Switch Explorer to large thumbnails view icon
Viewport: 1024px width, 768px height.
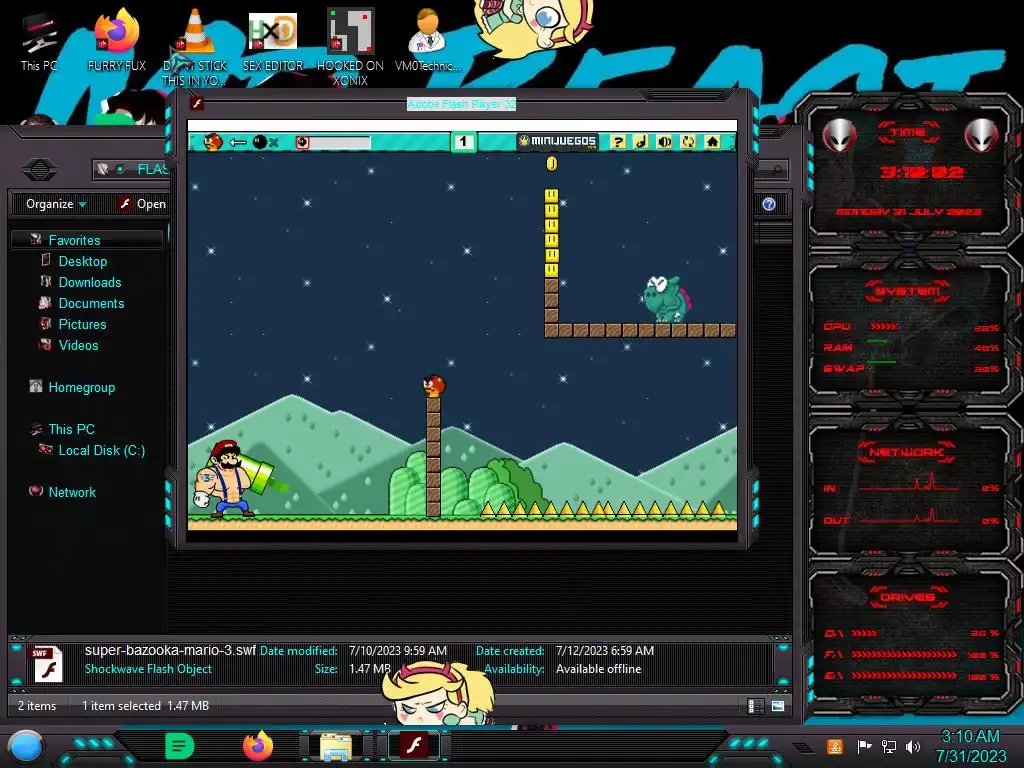click(778, 706)
